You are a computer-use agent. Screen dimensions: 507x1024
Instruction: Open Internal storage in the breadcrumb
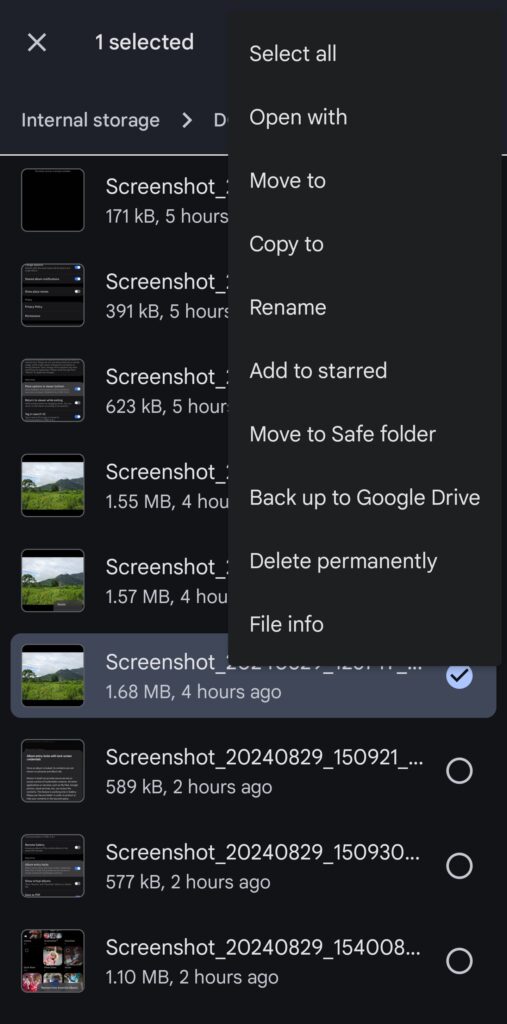90,120
